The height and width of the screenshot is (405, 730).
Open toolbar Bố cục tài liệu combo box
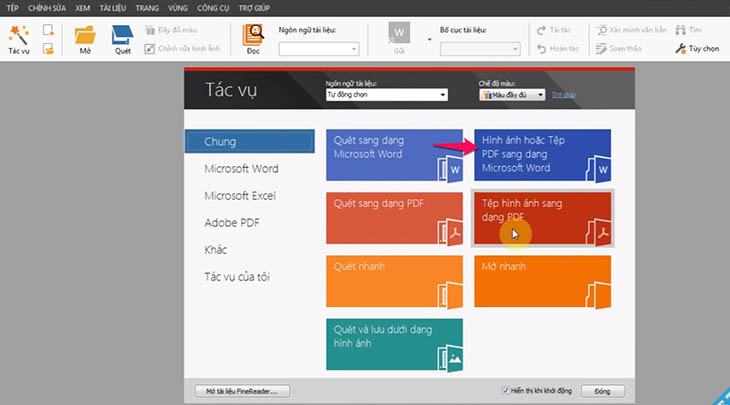coord(480,49)
